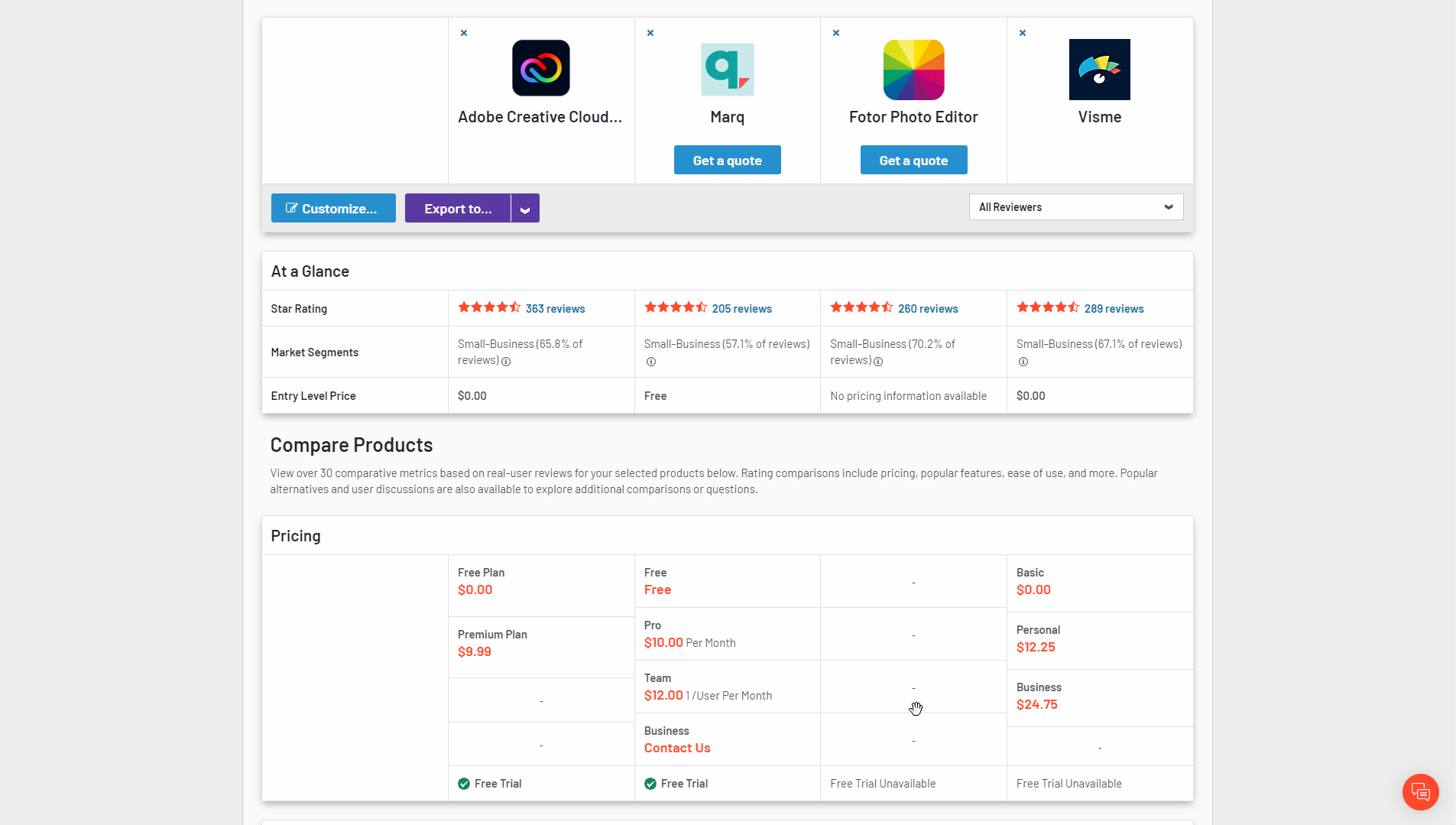
Task: Open the Marq product logo
Action: point(728,69)
